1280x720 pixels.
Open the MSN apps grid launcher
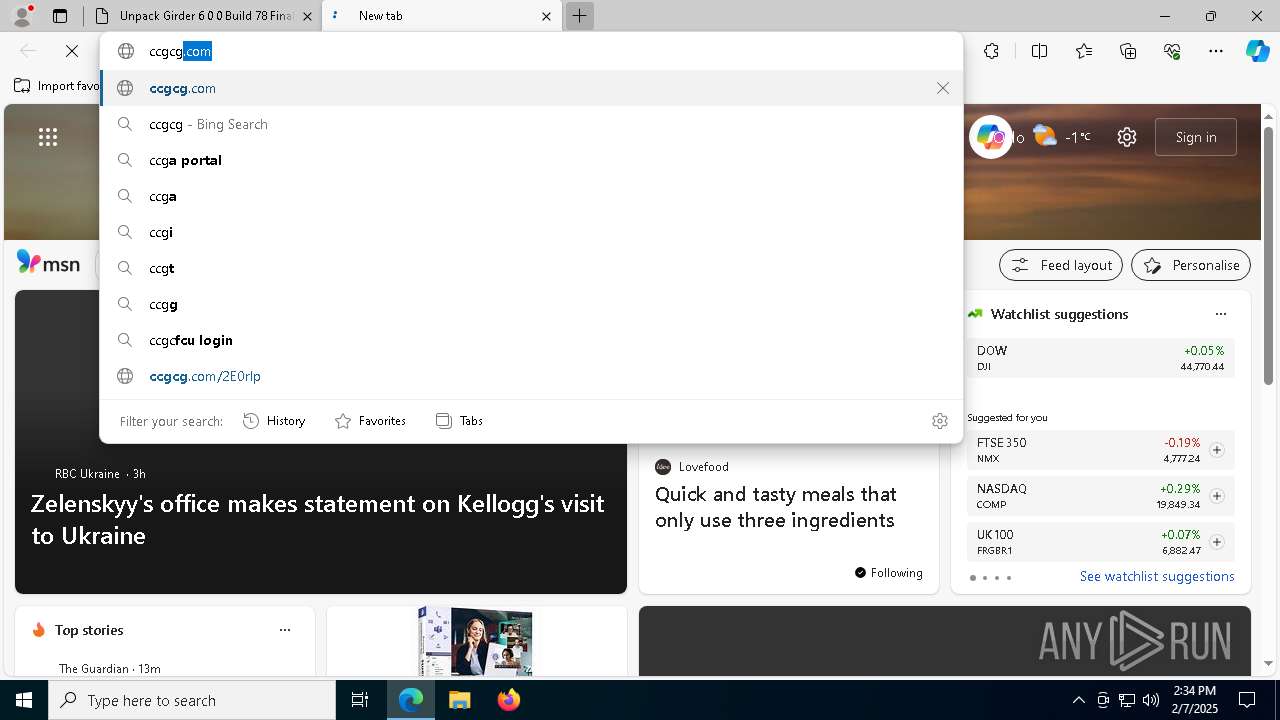tap(48, 137)
